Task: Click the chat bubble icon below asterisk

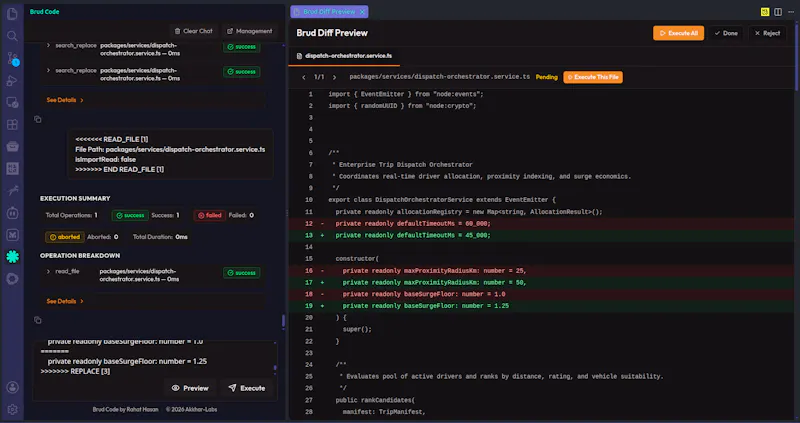Action: coord(12,279)
